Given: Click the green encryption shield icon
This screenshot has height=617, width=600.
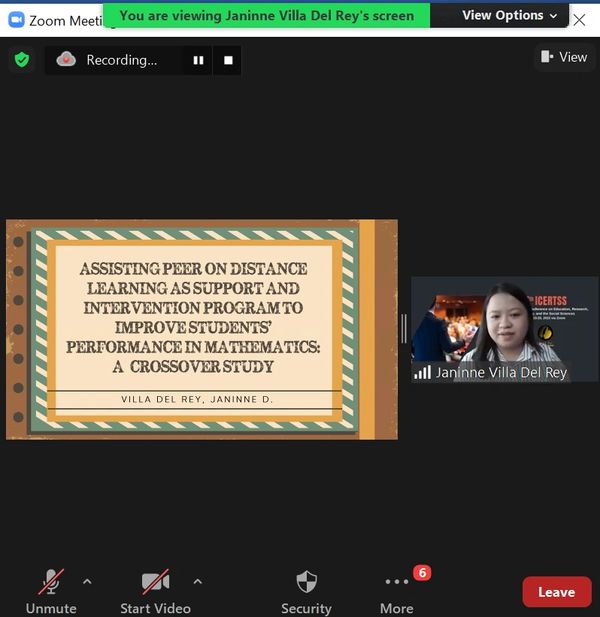Looking at the screenshot, I should [x=22, y=60].
